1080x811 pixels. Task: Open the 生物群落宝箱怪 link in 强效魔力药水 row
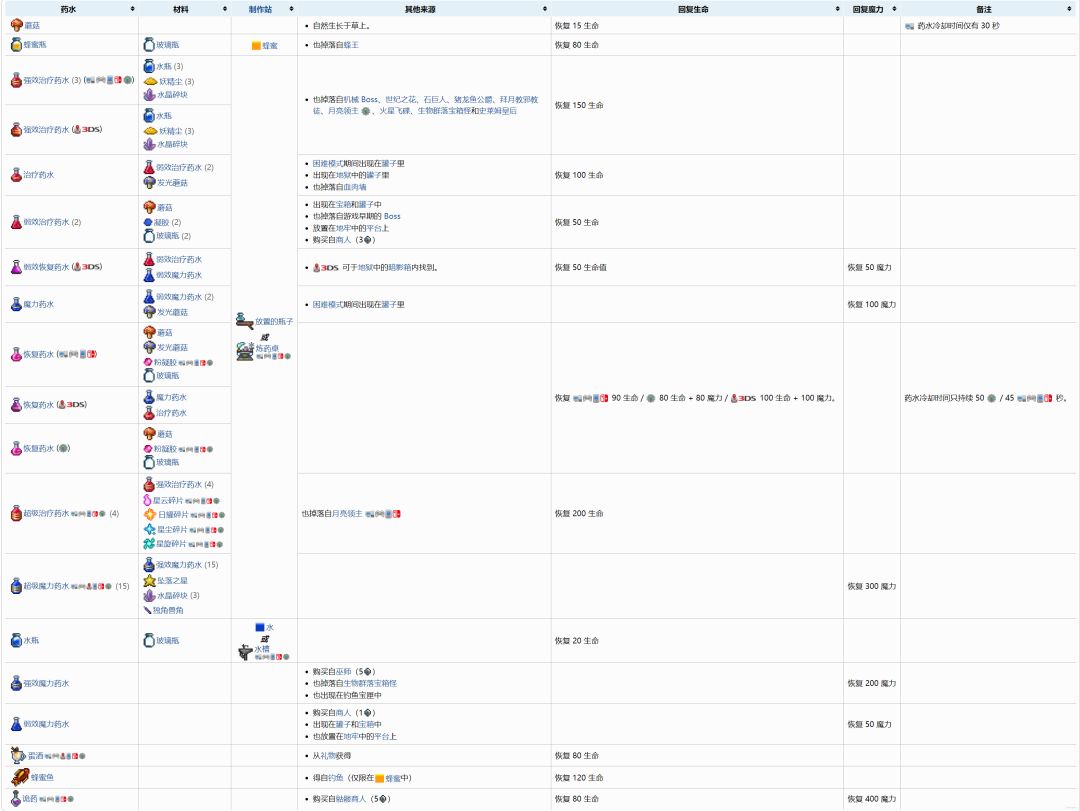coord(370,684)
